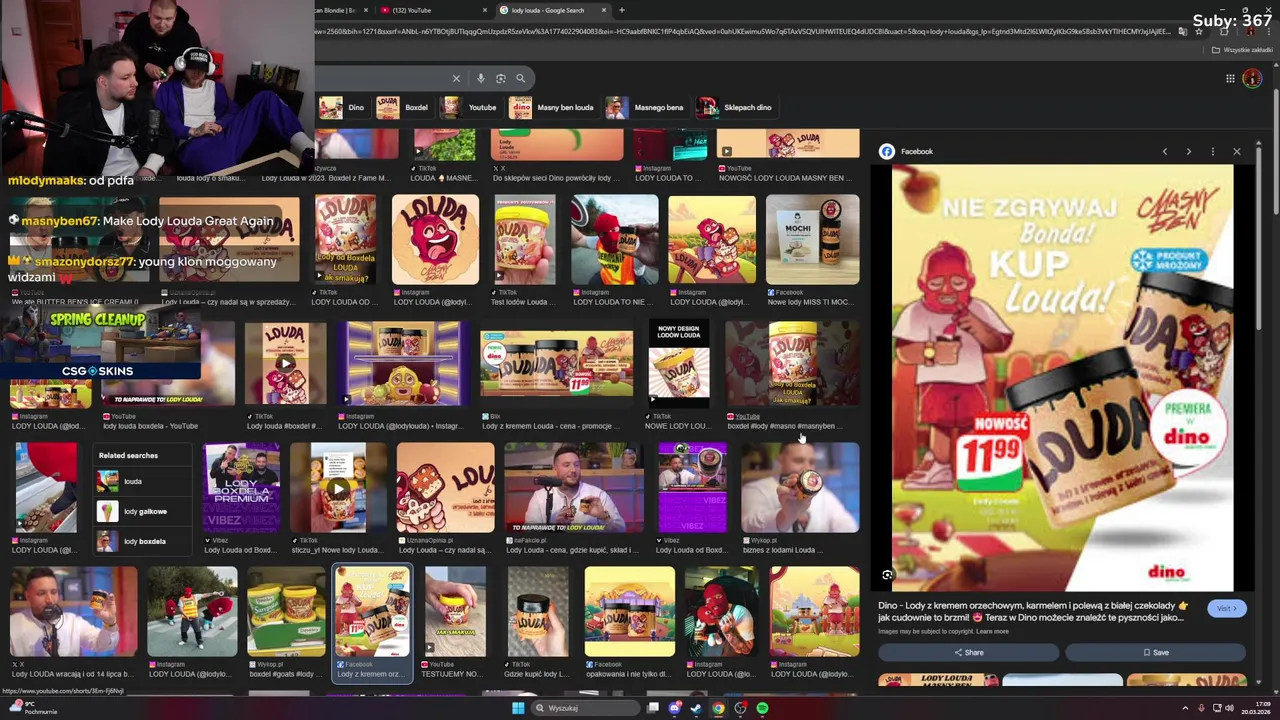Start voice search with microphone icon
The height and width of the screenshot is (720, 1280).
(480, 78)
